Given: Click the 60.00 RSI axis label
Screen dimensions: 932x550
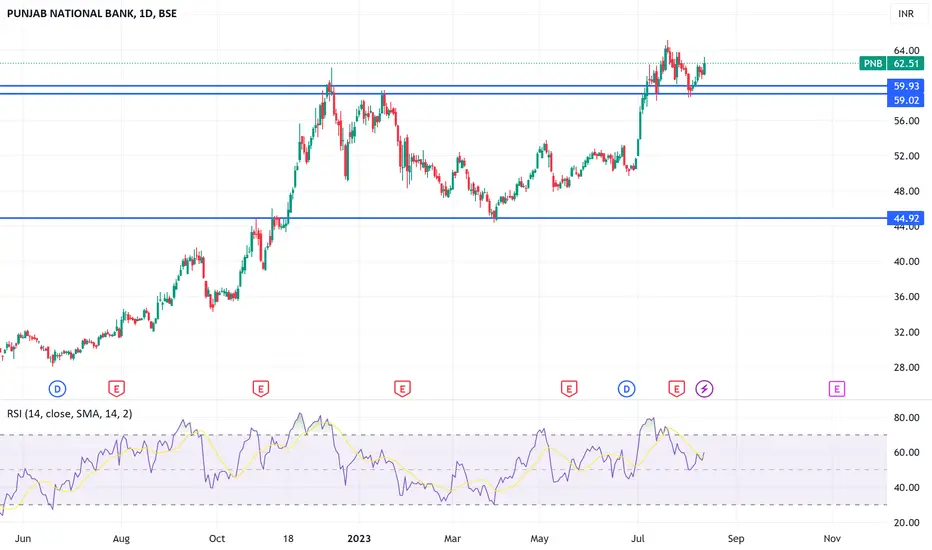Looking at the screenshot, I should pos(906,452).
